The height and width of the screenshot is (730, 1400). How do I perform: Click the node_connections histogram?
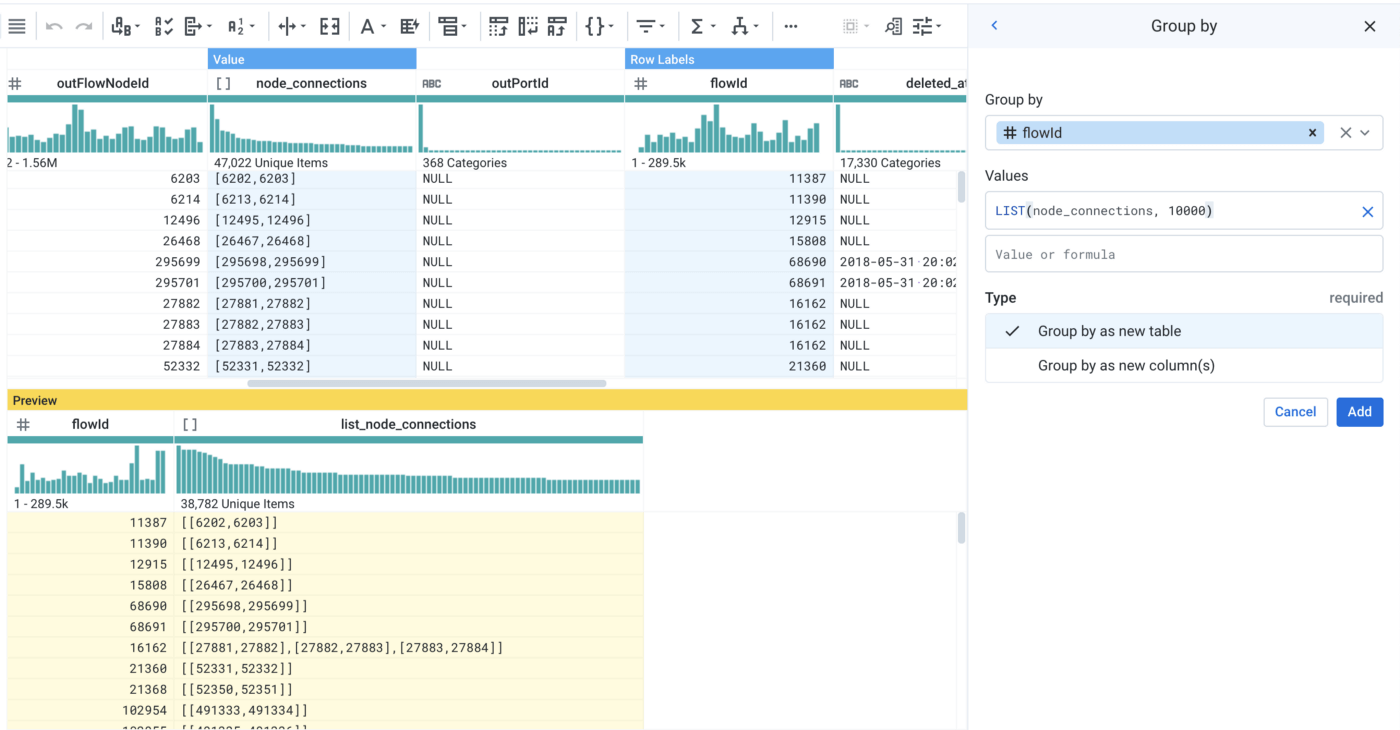pos(312,128)
